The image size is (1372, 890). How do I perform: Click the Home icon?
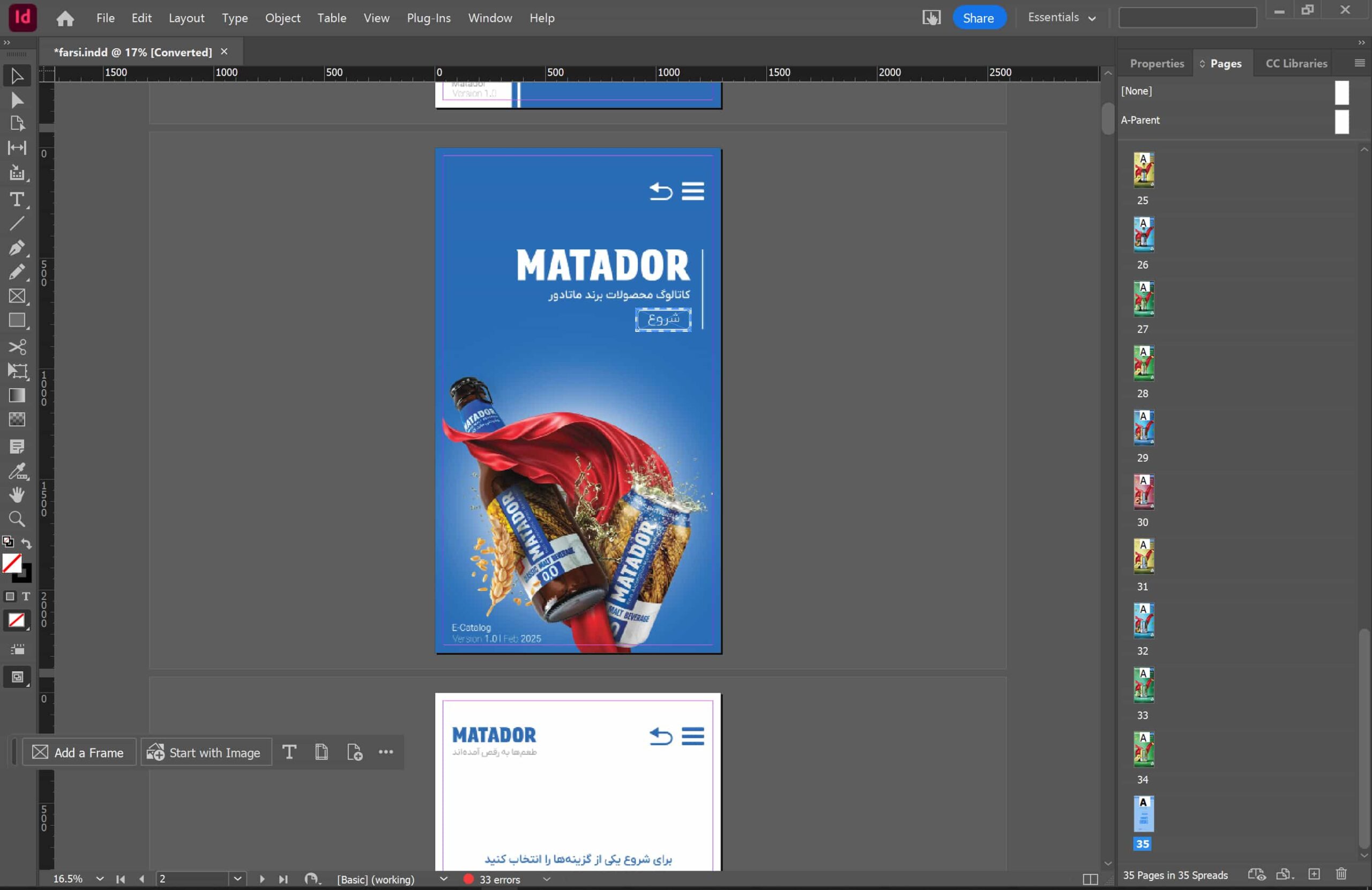click(65, 18)
